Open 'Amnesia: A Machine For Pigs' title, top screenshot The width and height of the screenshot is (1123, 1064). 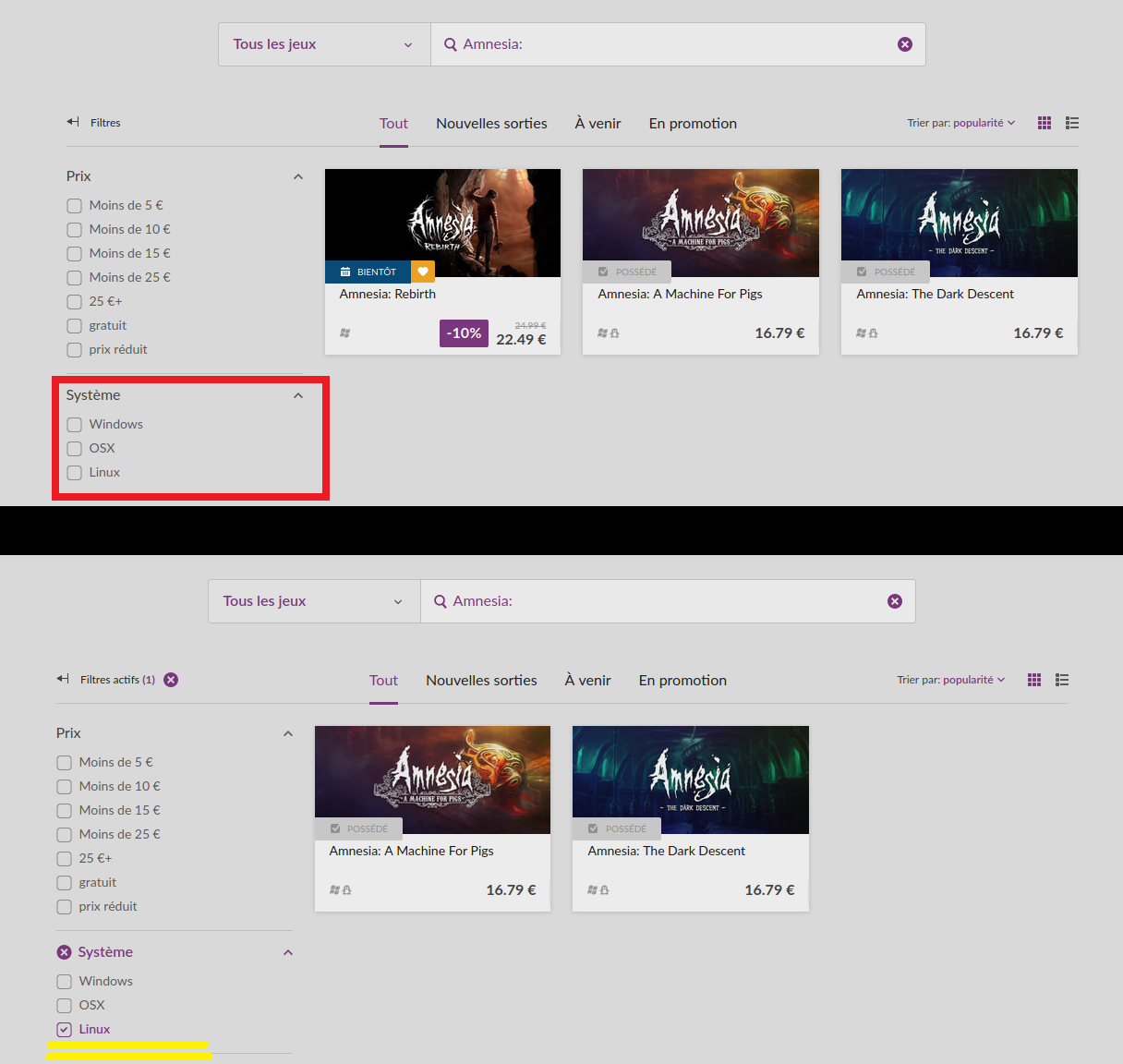click(x=681, y=294)
